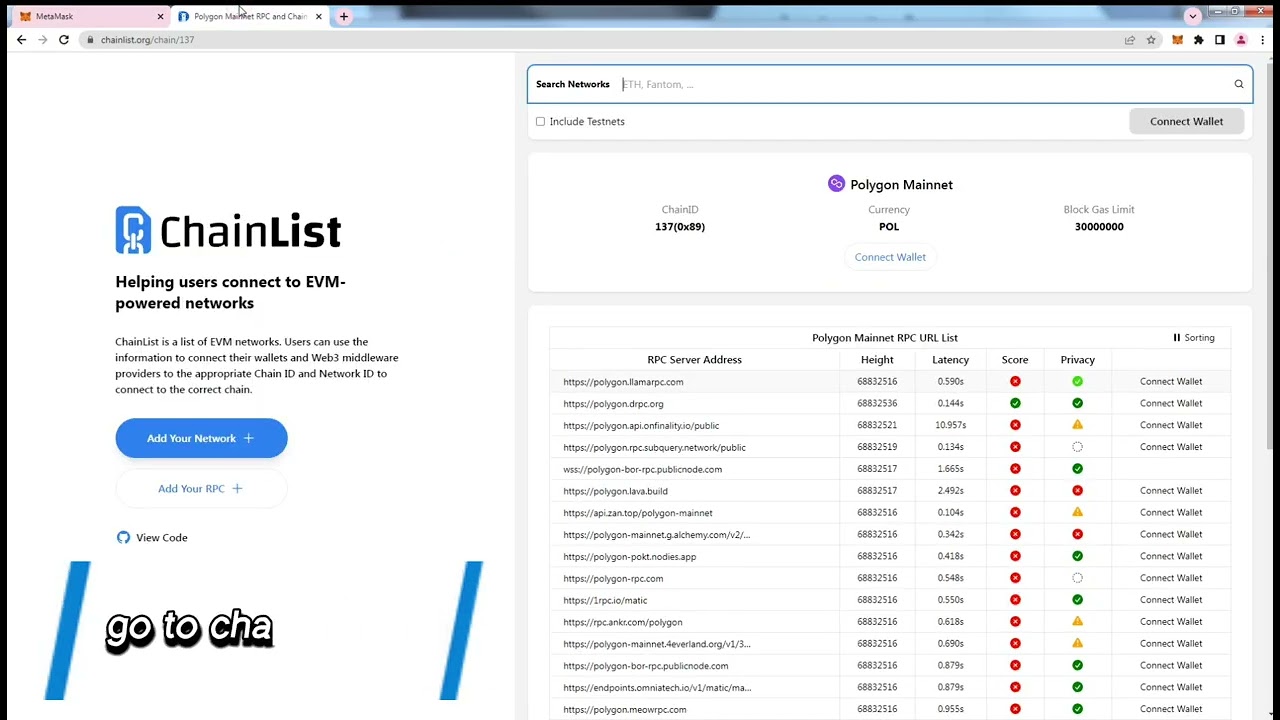Share this page via the share icon
Image resolution: width=1280 pixels, height=720 pixels.
coord(1130,40)
